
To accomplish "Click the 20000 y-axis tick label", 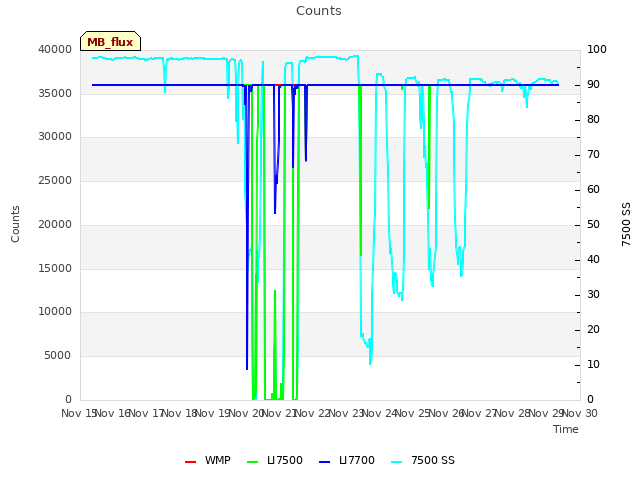I will coord(55,224).
